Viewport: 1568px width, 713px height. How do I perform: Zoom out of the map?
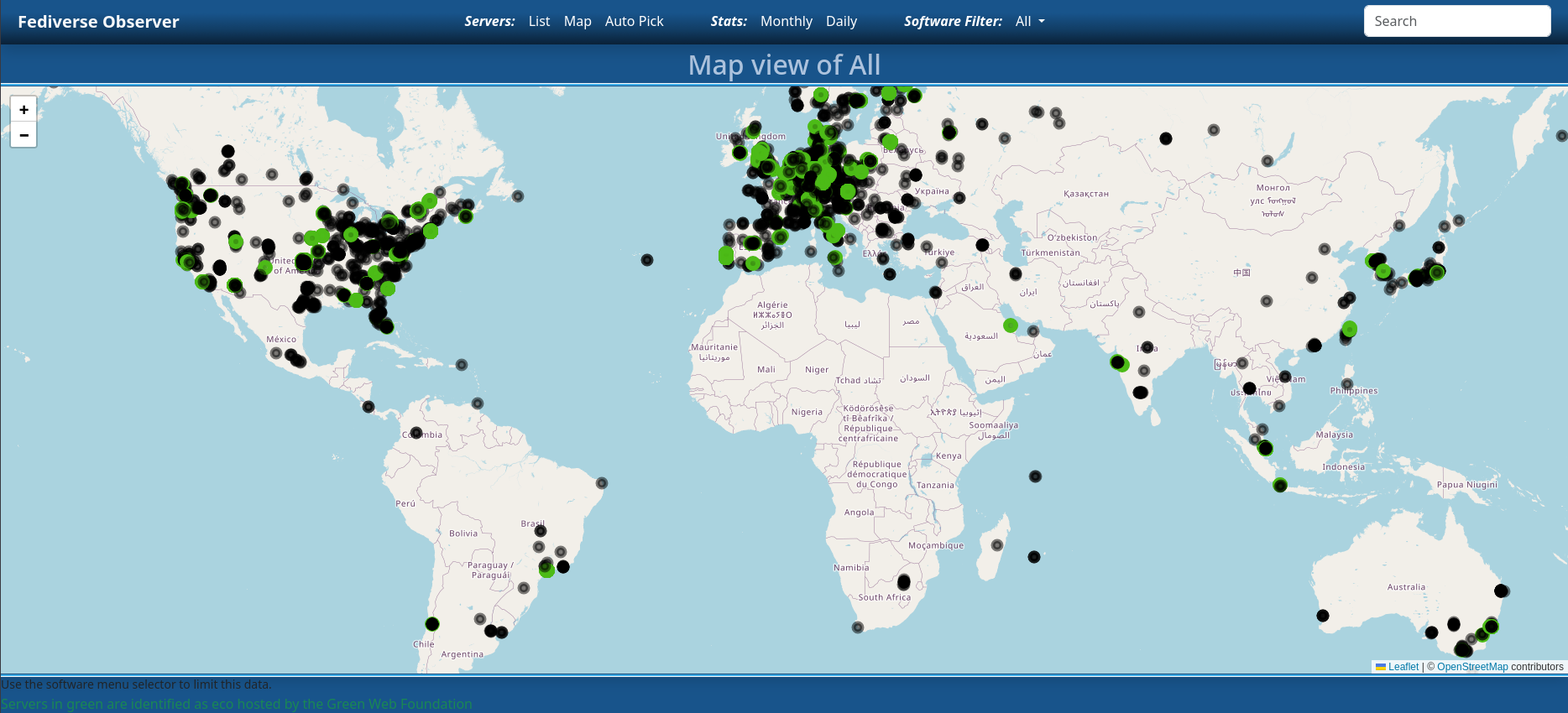tap(24, 135)
